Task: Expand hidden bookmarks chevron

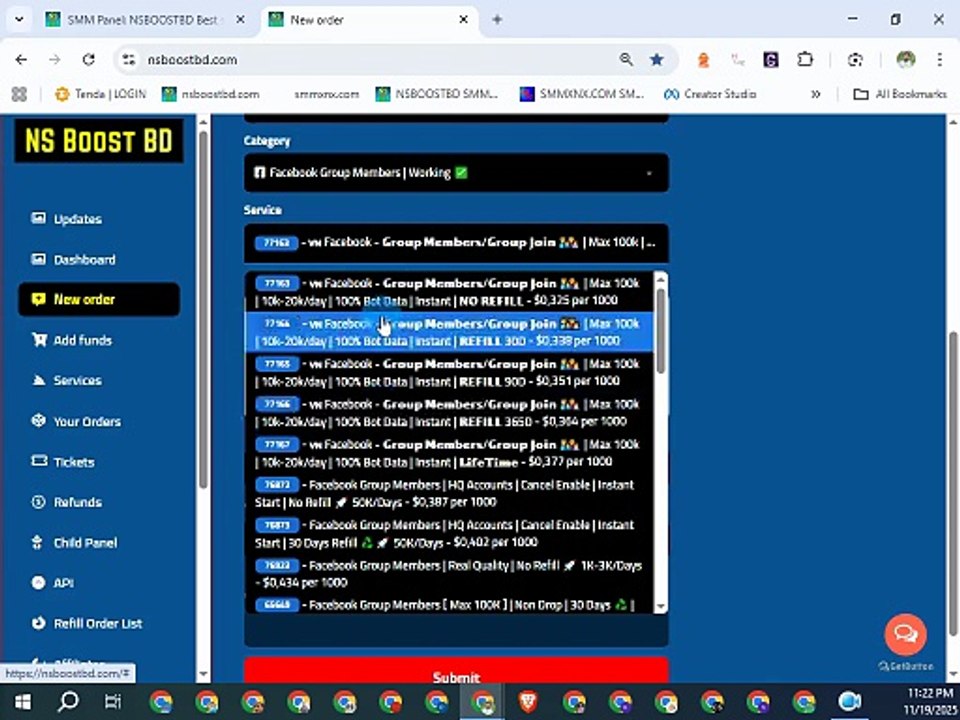Action: 816,94
